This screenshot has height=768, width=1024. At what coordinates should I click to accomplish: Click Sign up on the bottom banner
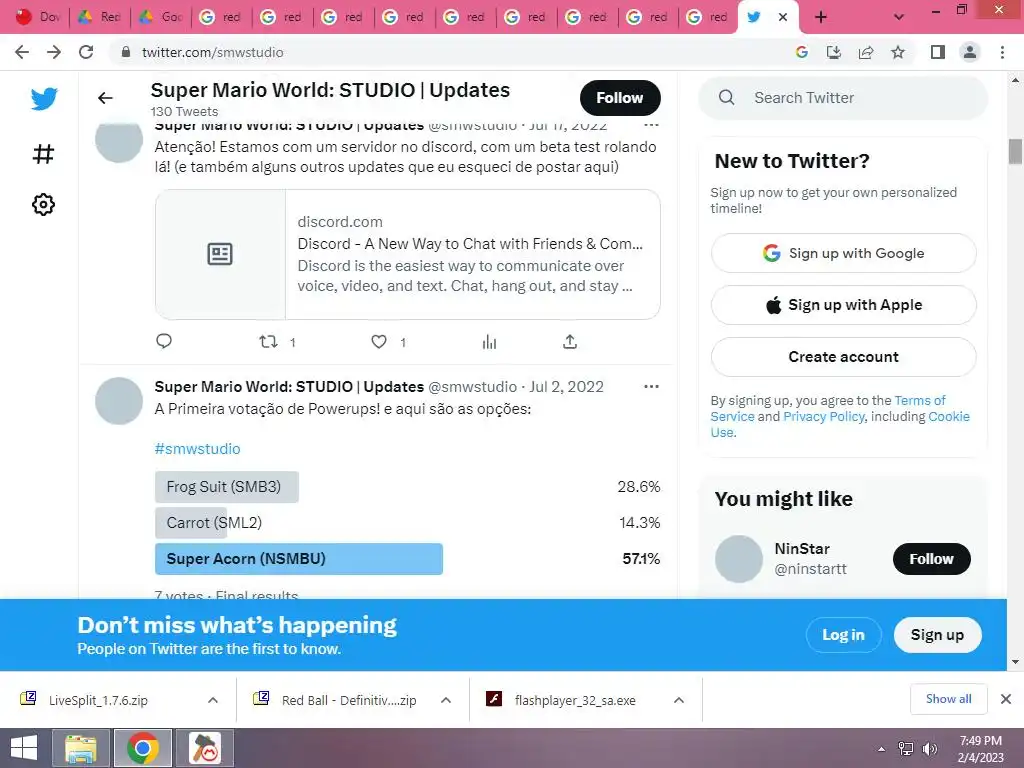pyautogui.click(x=937, y=635)
